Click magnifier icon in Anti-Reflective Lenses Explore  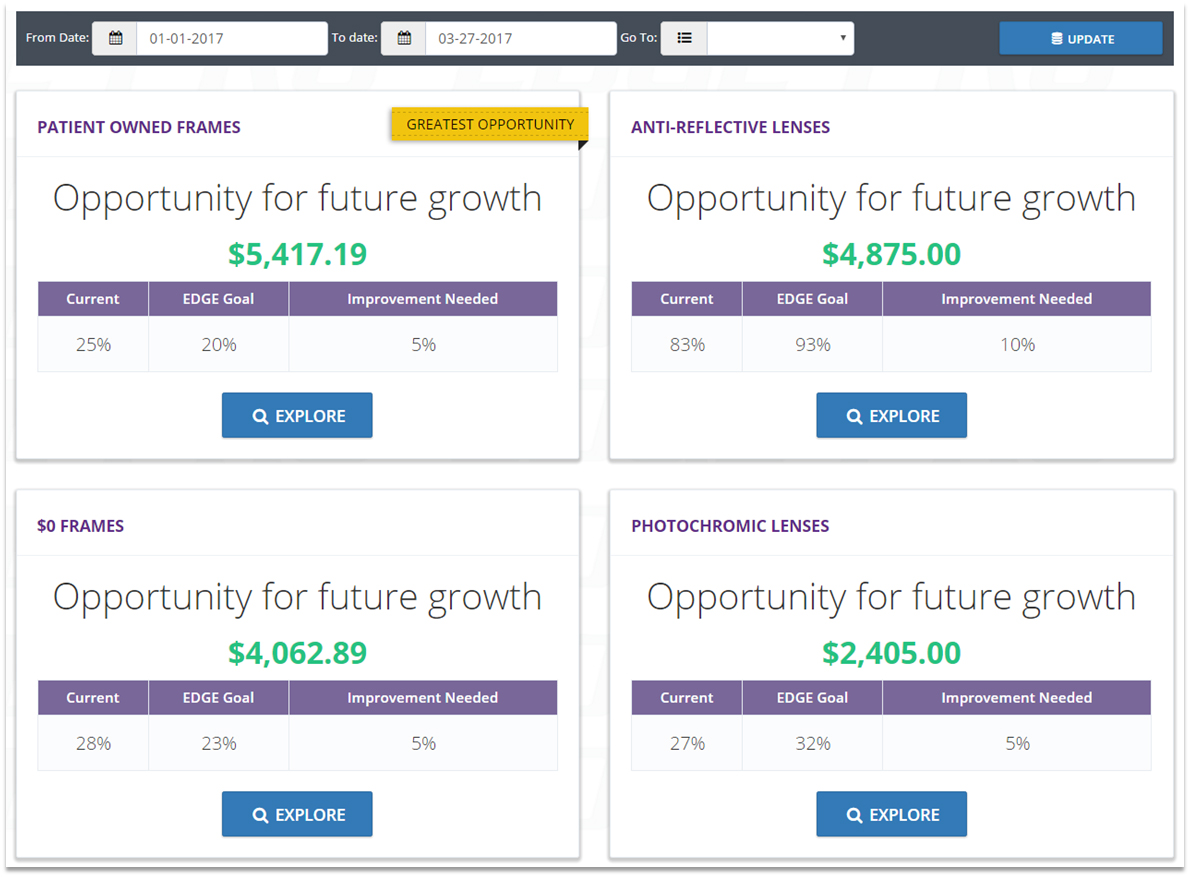[x=854, y=417]
